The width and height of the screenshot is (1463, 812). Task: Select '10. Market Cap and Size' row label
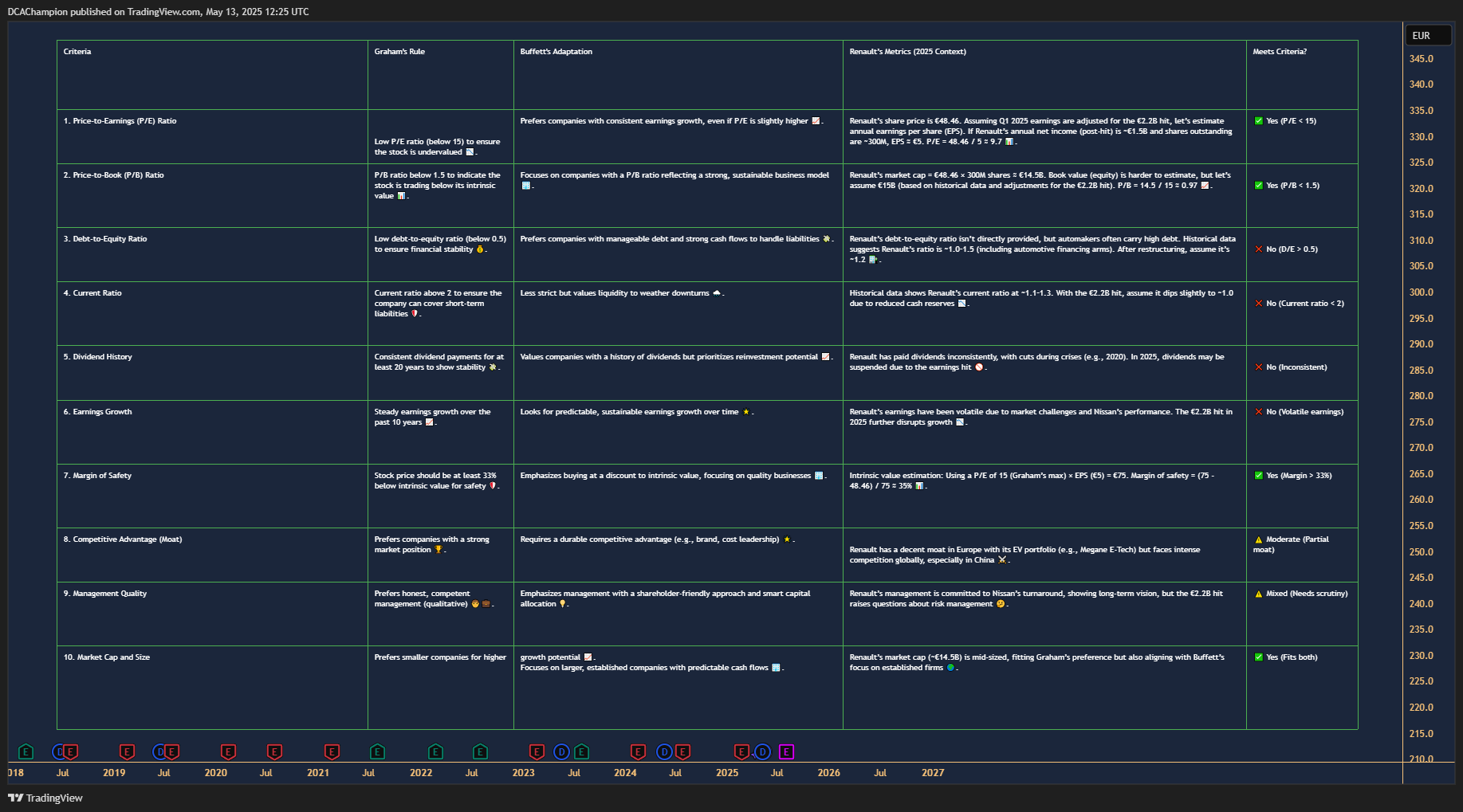tap(107, 657)
